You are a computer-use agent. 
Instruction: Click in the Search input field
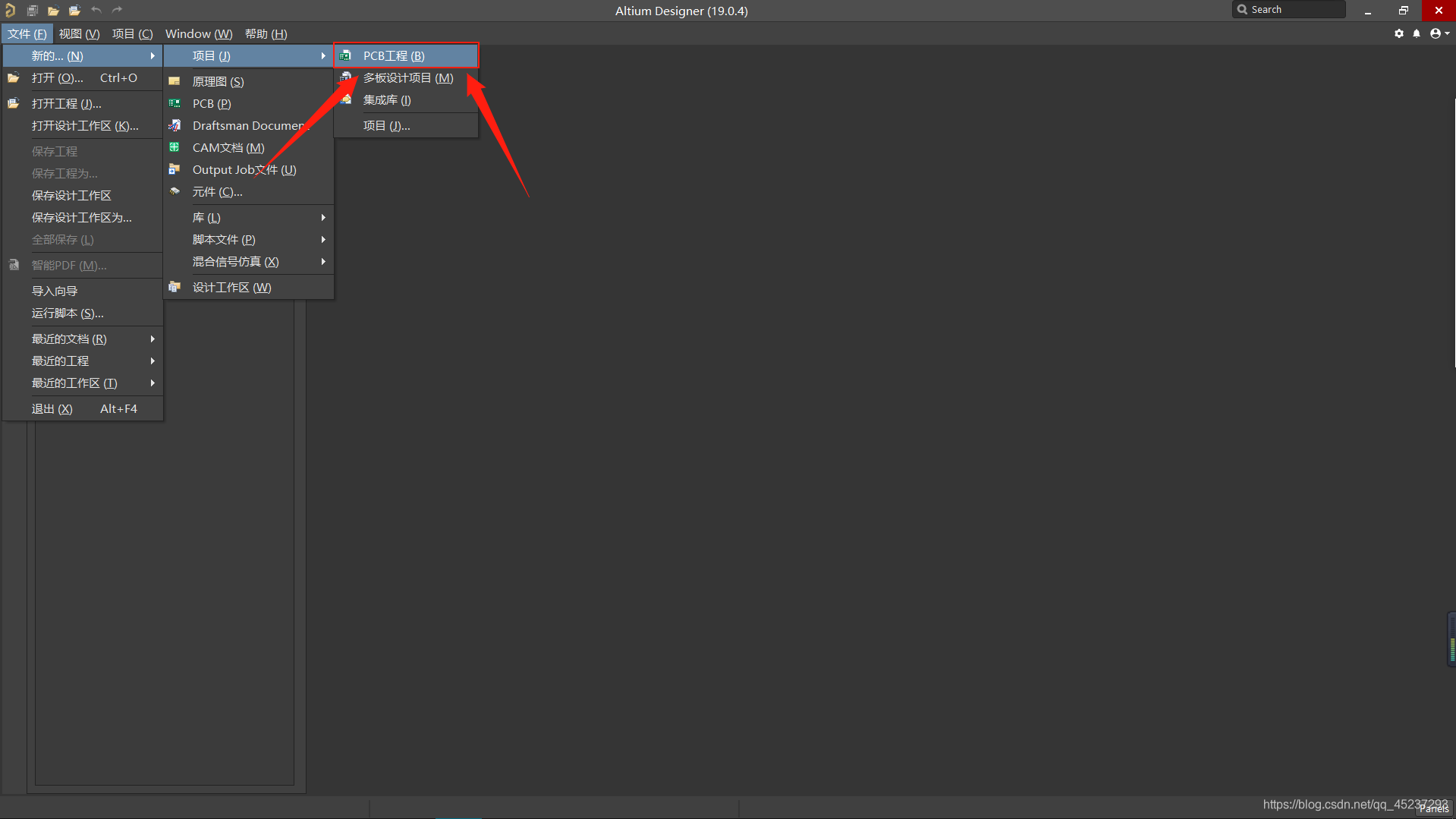coord(1294,10)
